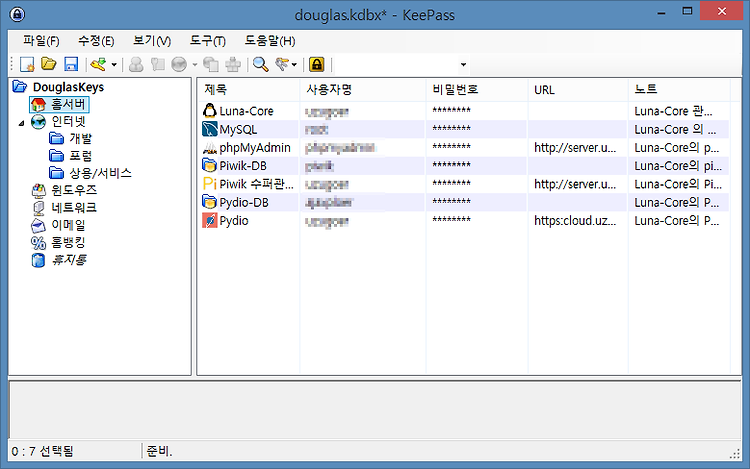This screenshot has height=469, width=750.
Task: Select the 상용/서비스 subgroup folder
Action: (x=100, y=173)
